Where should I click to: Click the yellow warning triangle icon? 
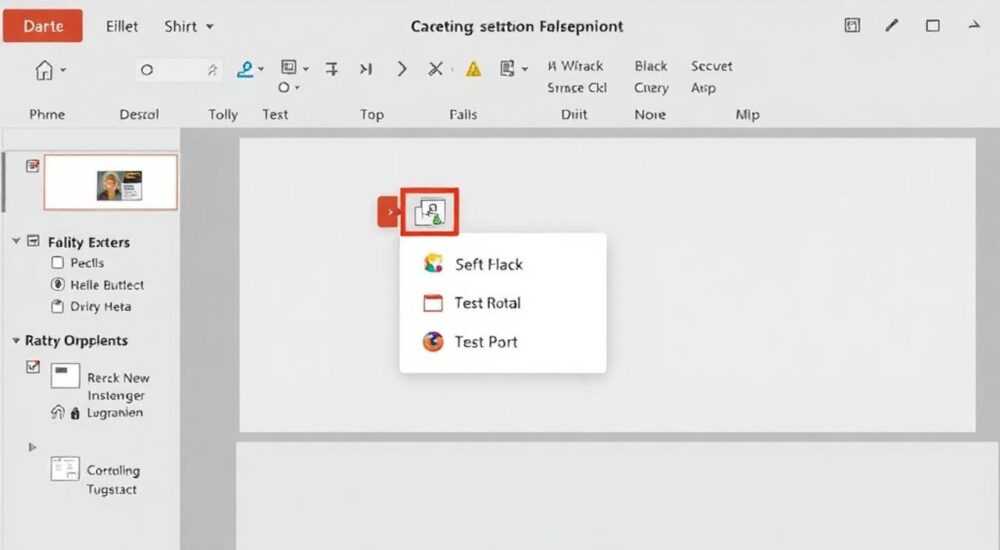[473, 69]
